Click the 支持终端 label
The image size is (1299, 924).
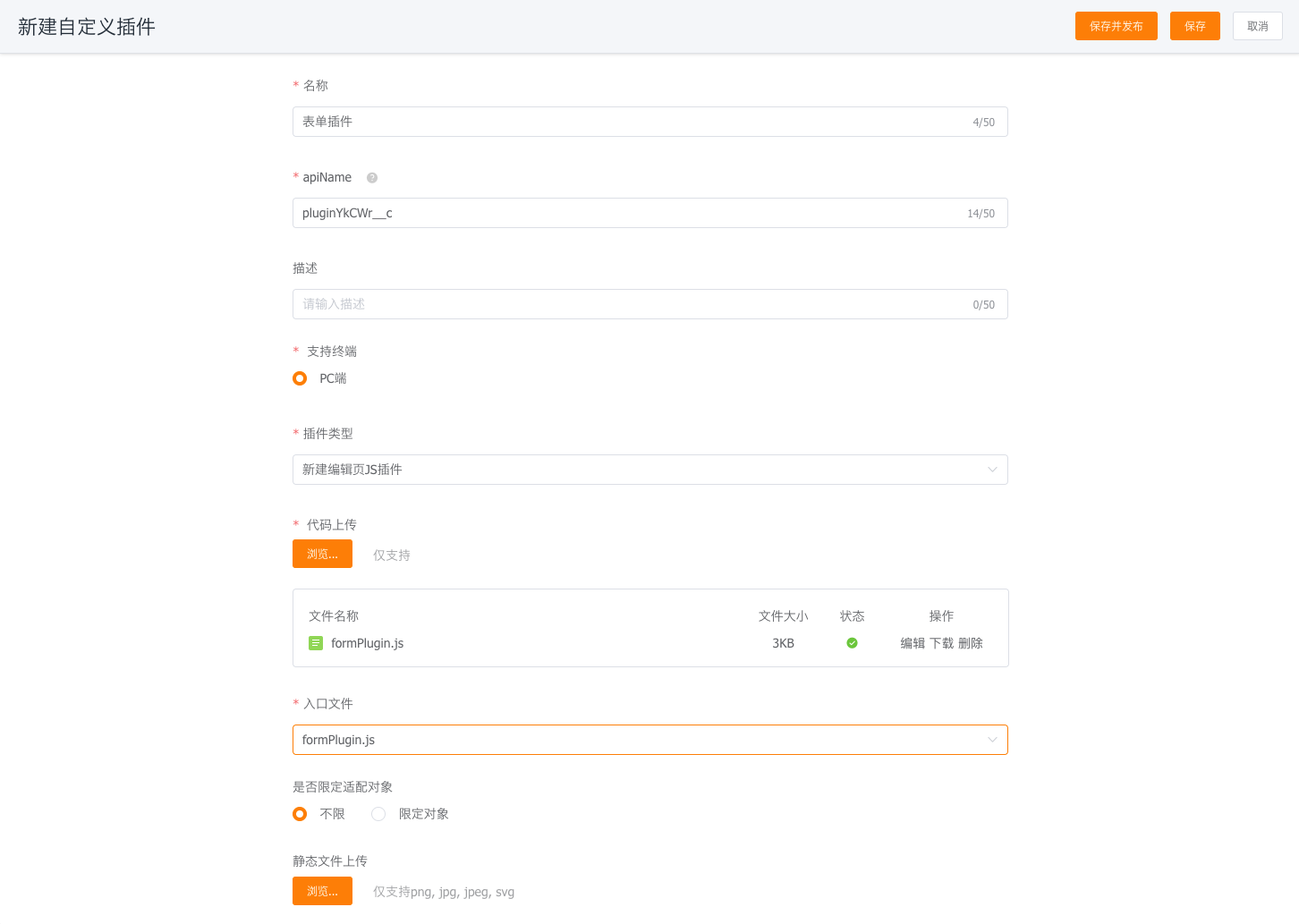(332, 352)
